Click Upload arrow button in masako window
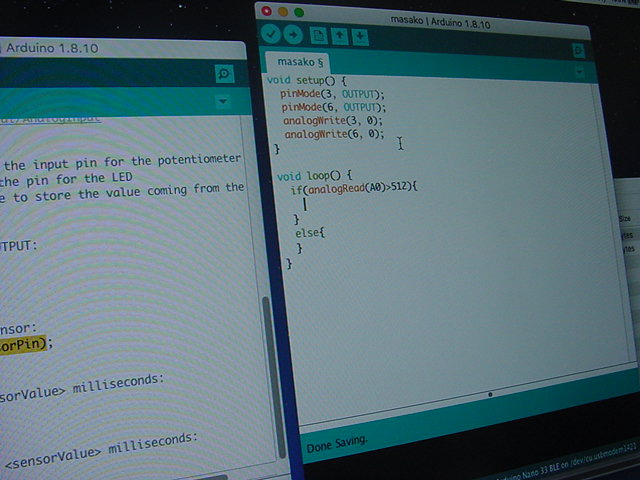Viewport: 640px width, 480px height. click(293, 35)
